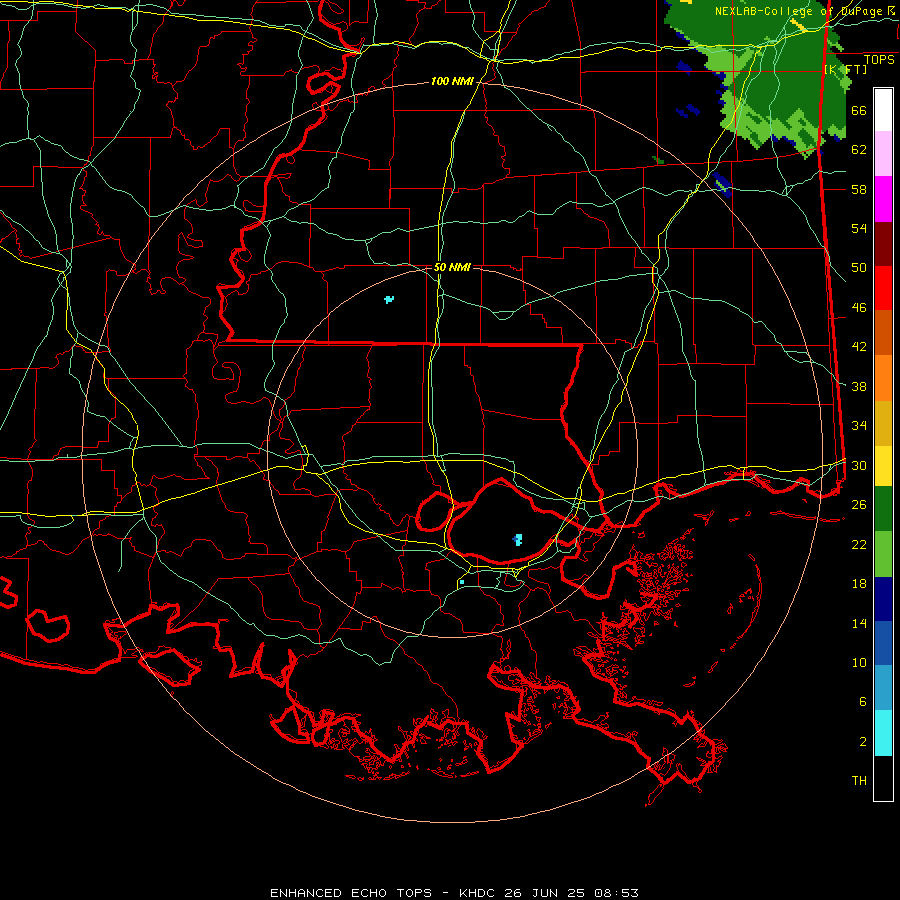Click the bright orange legend band
The image size is (900, 900).
click(x=883, y=378)
